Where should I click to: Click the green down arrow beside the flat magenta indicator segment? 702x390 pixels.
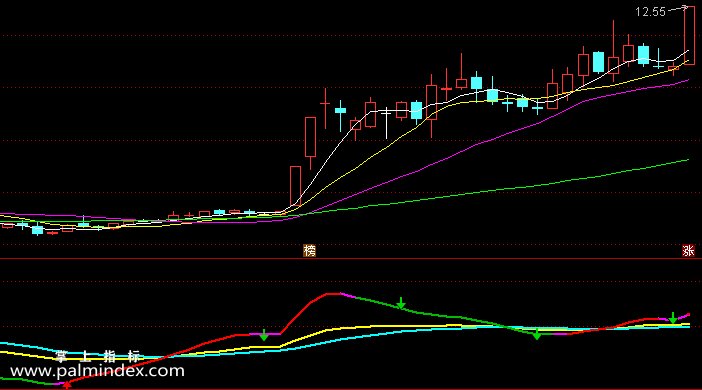(x=264, y=335)
